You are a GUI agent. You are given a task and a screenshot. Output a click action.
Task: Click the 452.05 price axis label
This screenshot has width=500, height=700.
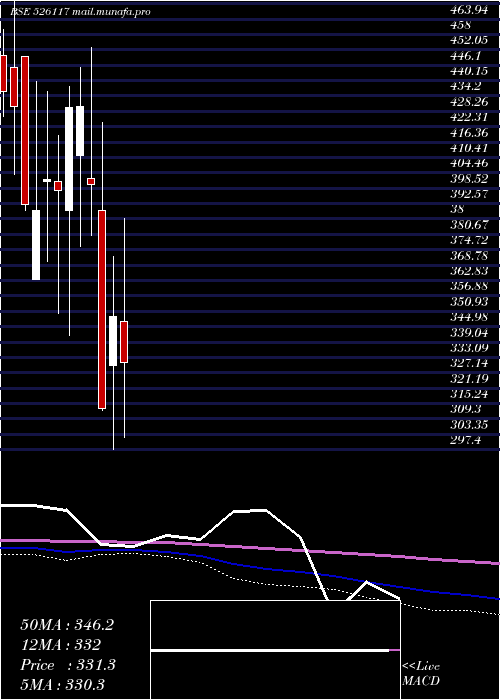(469, 41)
